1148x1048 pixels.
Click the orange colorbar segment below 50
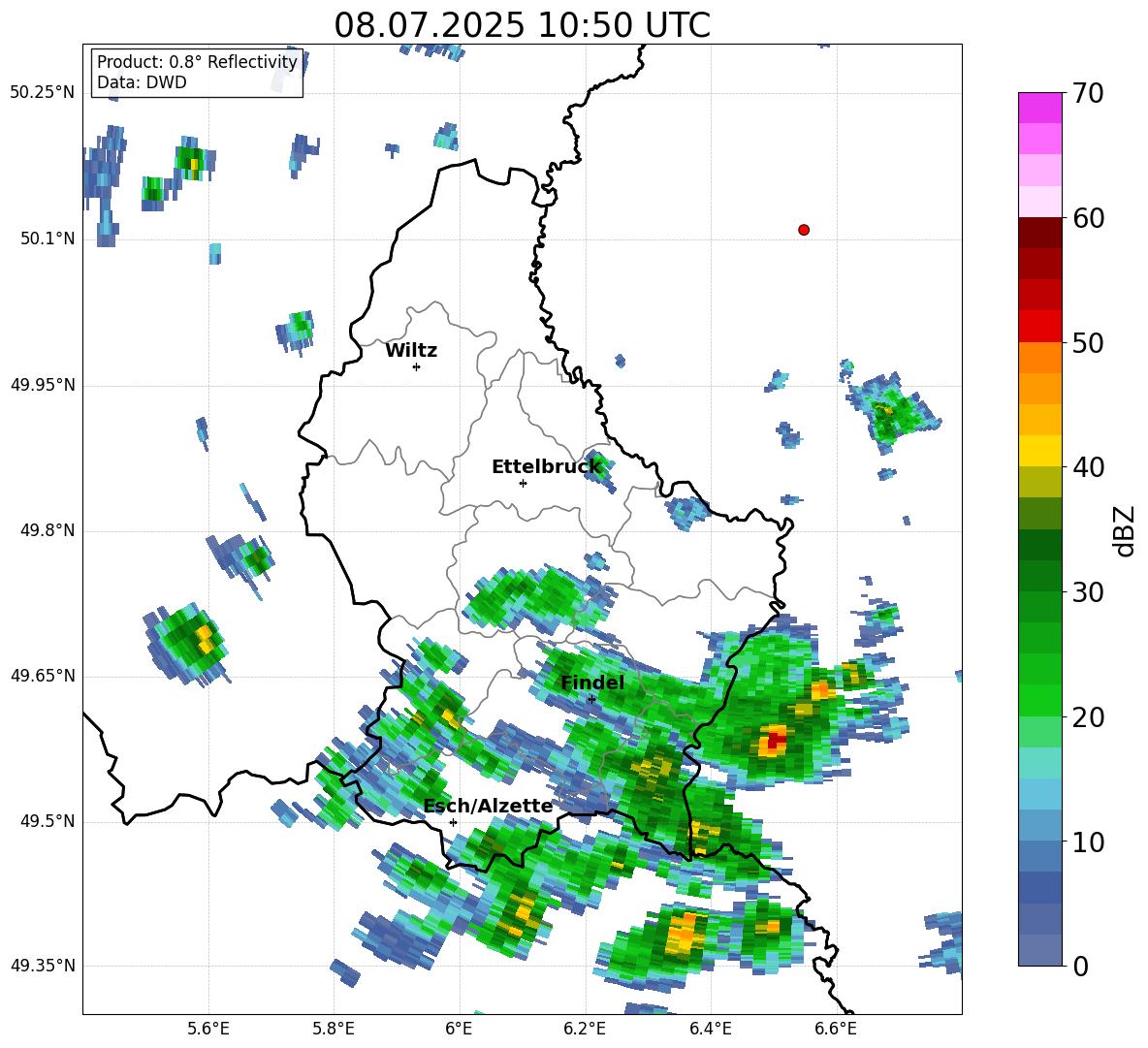pos(1039,358)
